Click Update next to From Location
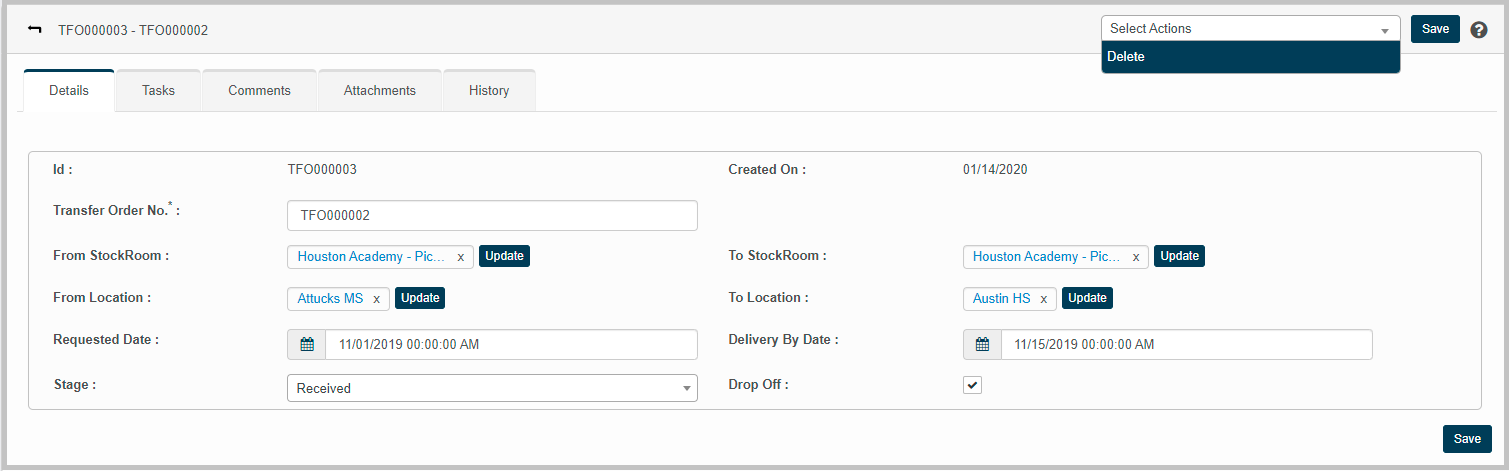 pos(420,298)
